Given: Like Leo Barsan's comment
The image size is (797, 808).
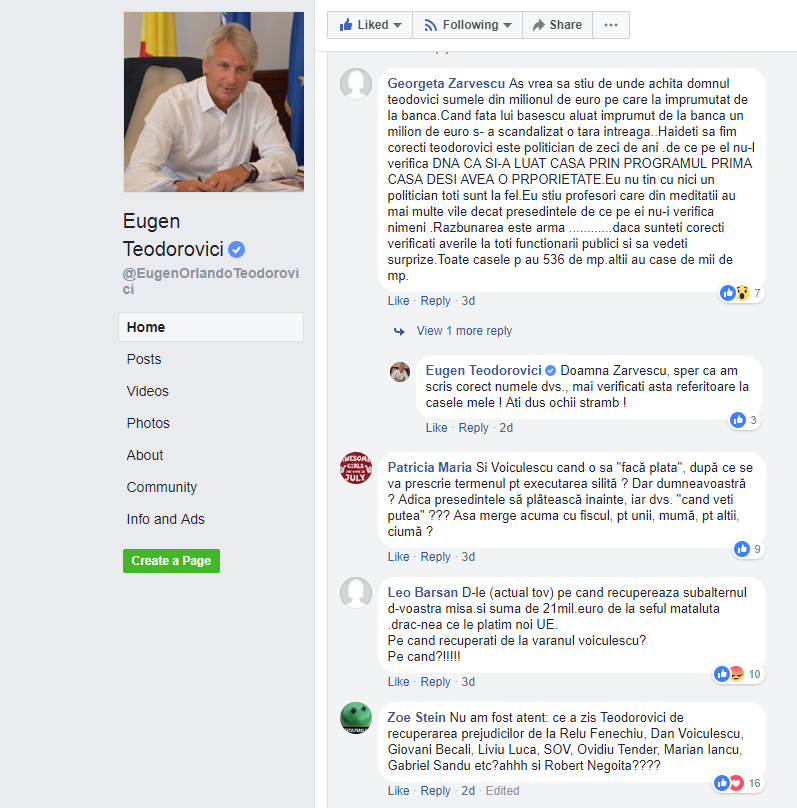Looking at the screenshot, I should pyautogui.click(x=398, y=682).
